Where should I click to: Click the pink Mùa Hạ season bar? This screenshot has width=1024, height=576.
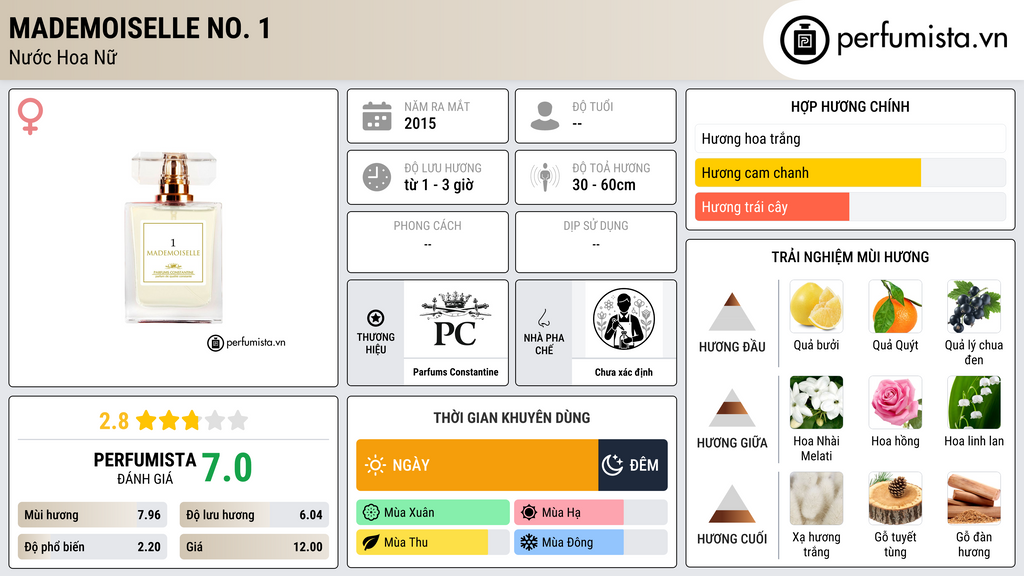pos(569,513)
